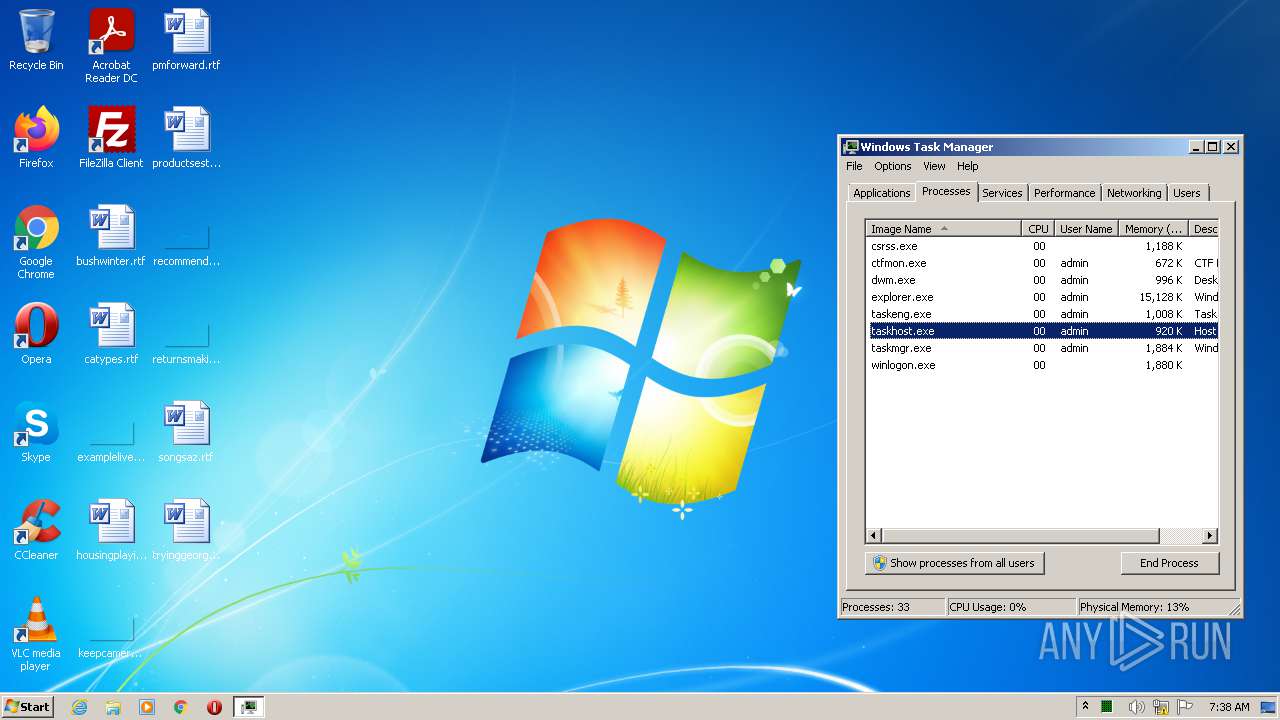Select the ctfmon.exe process row
1280x720 pixels.
pyautogui.click(x=1042, y=263)
